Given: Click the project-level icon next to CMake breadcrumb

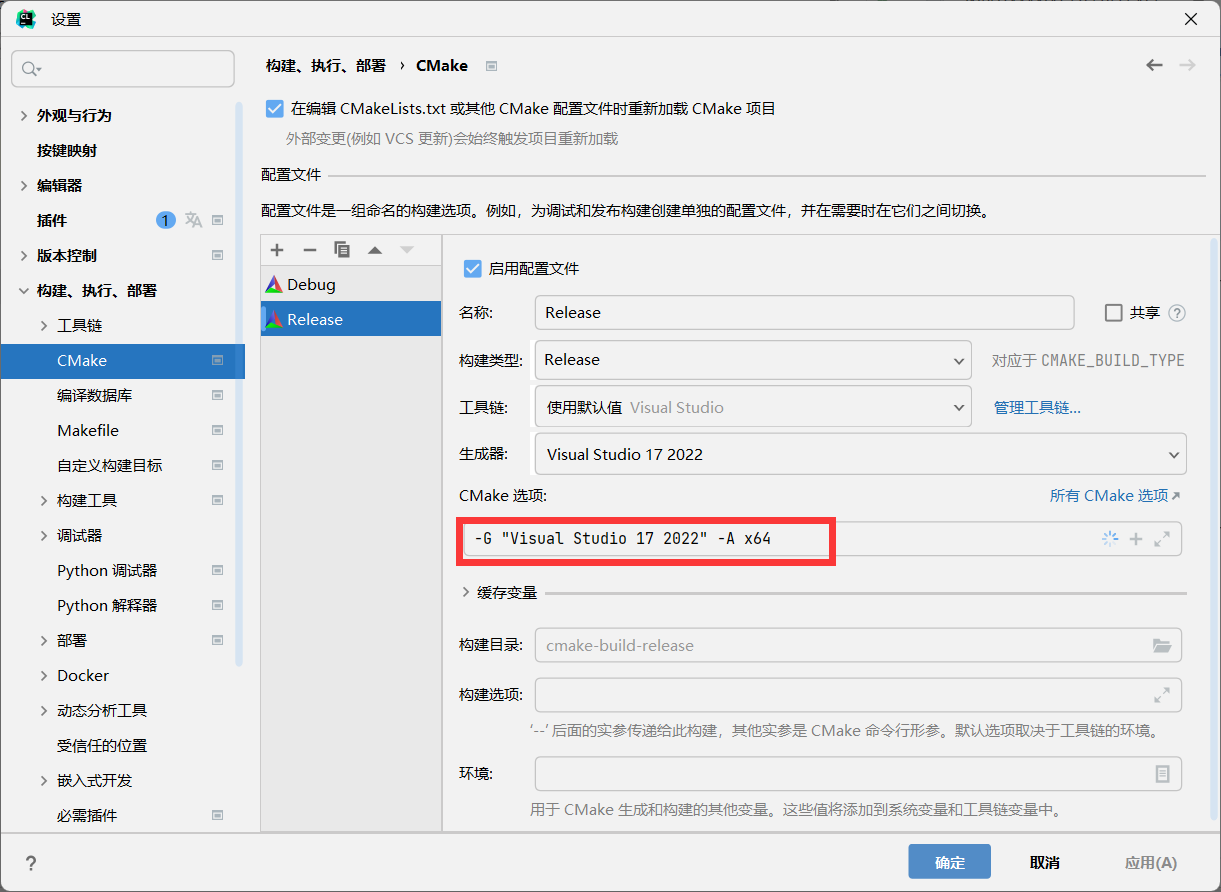Looking at the screenshot, I should click(x=491, y=66).
